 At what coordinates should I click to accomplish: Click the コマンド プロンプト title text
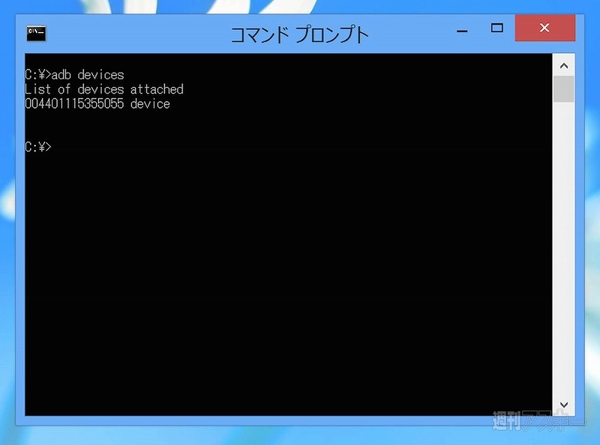pyautogui.click(x=299, y=35)
